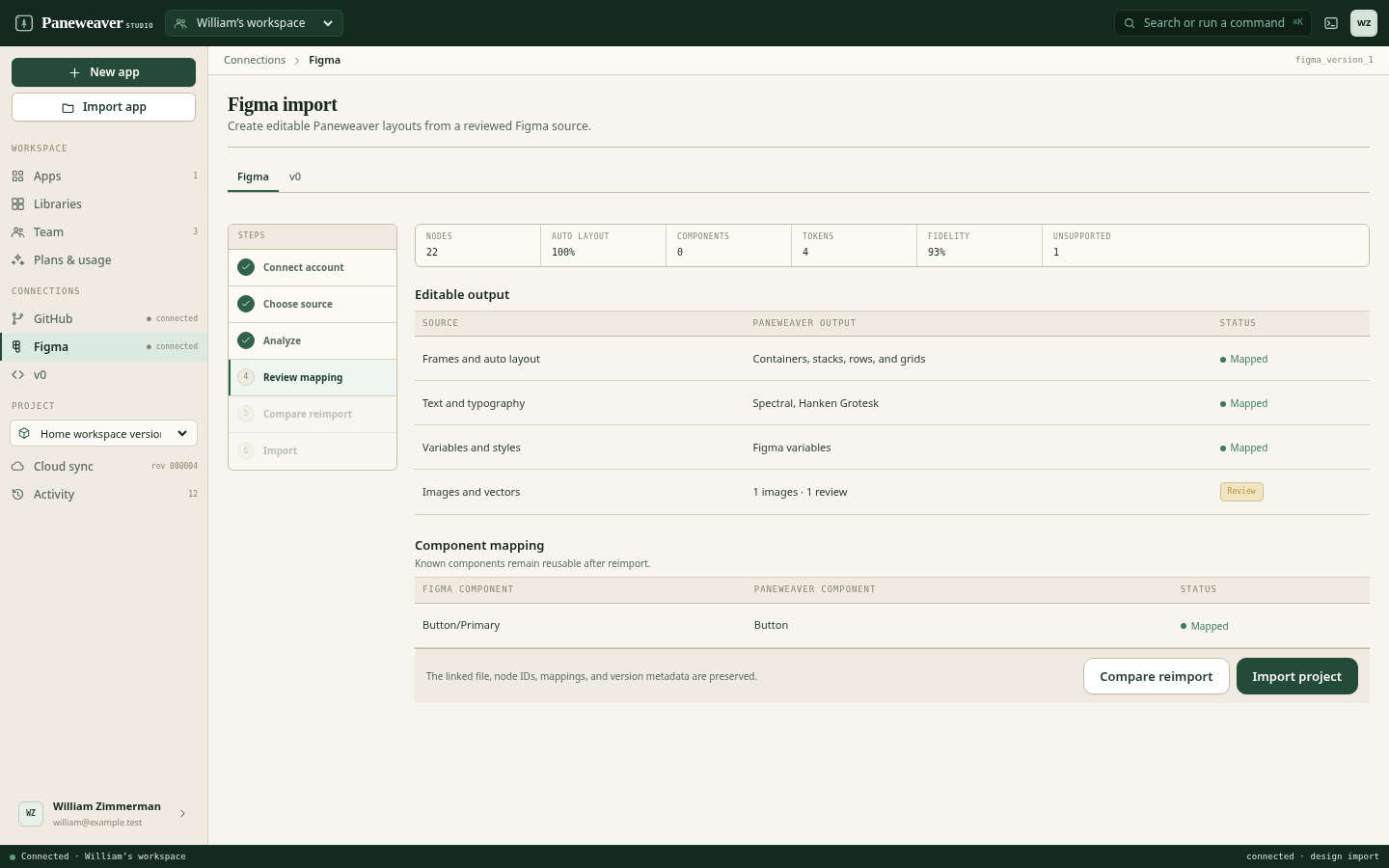Image resolution: width=1389 pixels, height=868 pixels.
Task: Click the Apps grid icon
Action: (17, 176)
